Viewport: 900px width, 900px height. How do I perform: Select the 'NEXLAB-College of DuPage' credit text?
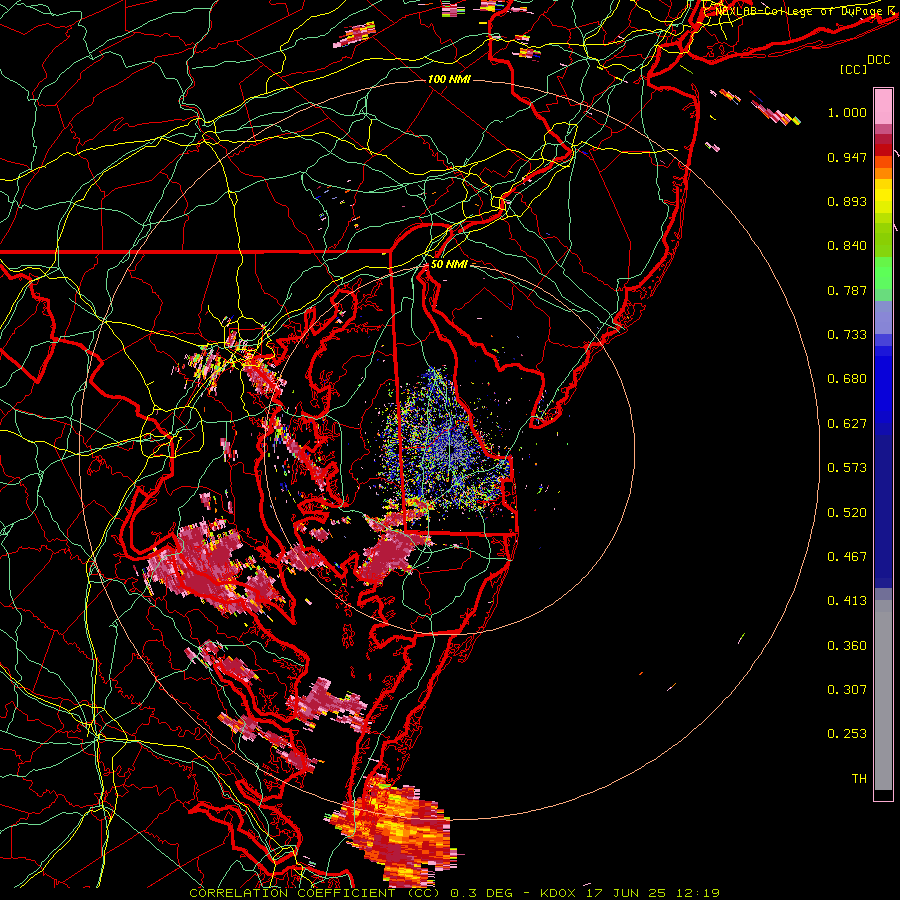pos(799,10)
